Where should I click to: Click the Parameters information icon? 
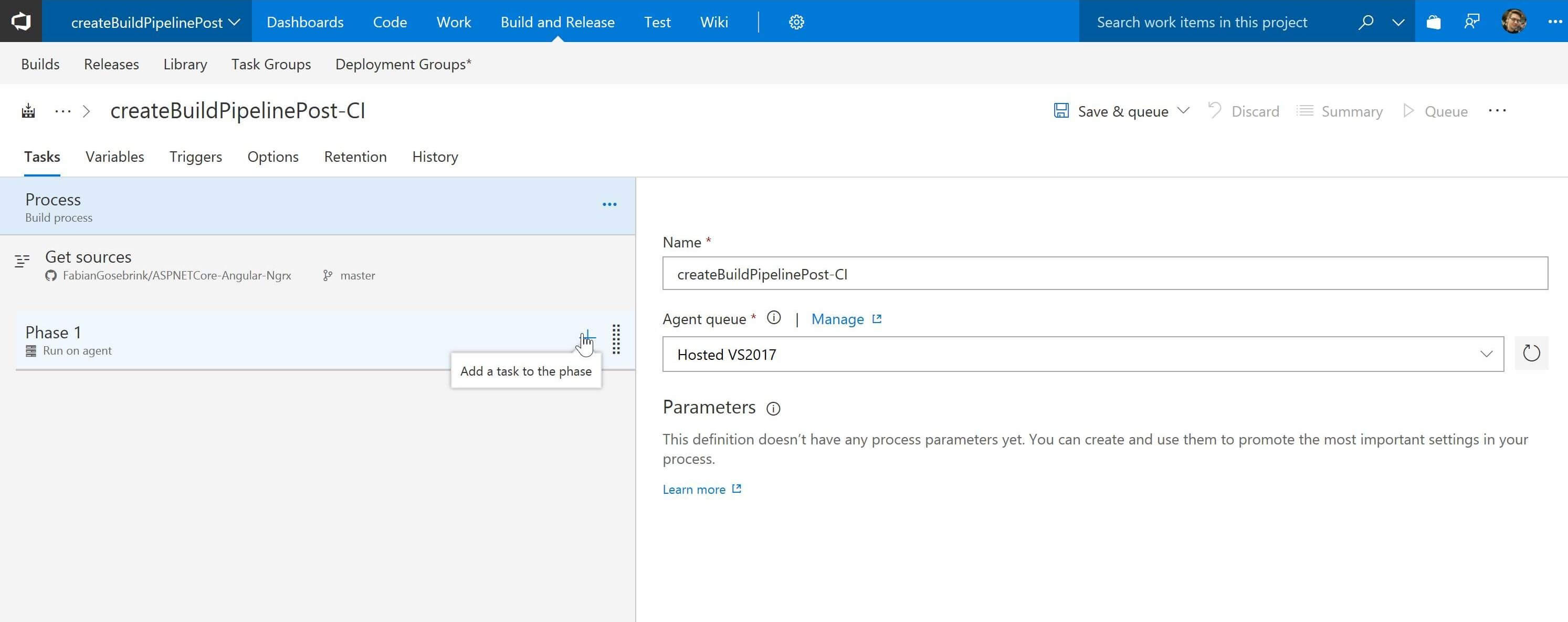[x=773, y=408]
